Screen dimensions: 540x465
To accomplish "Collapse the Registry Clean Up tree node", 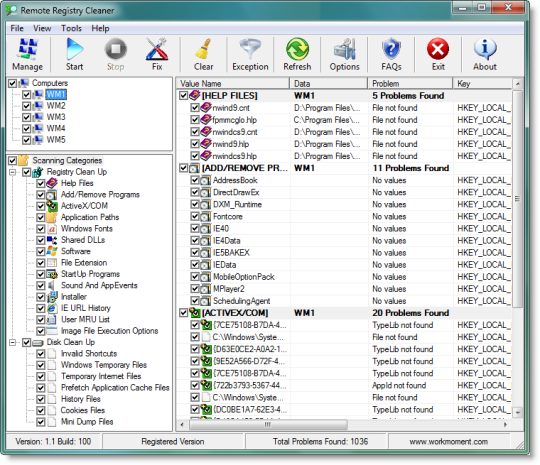I will click(12, 172).
